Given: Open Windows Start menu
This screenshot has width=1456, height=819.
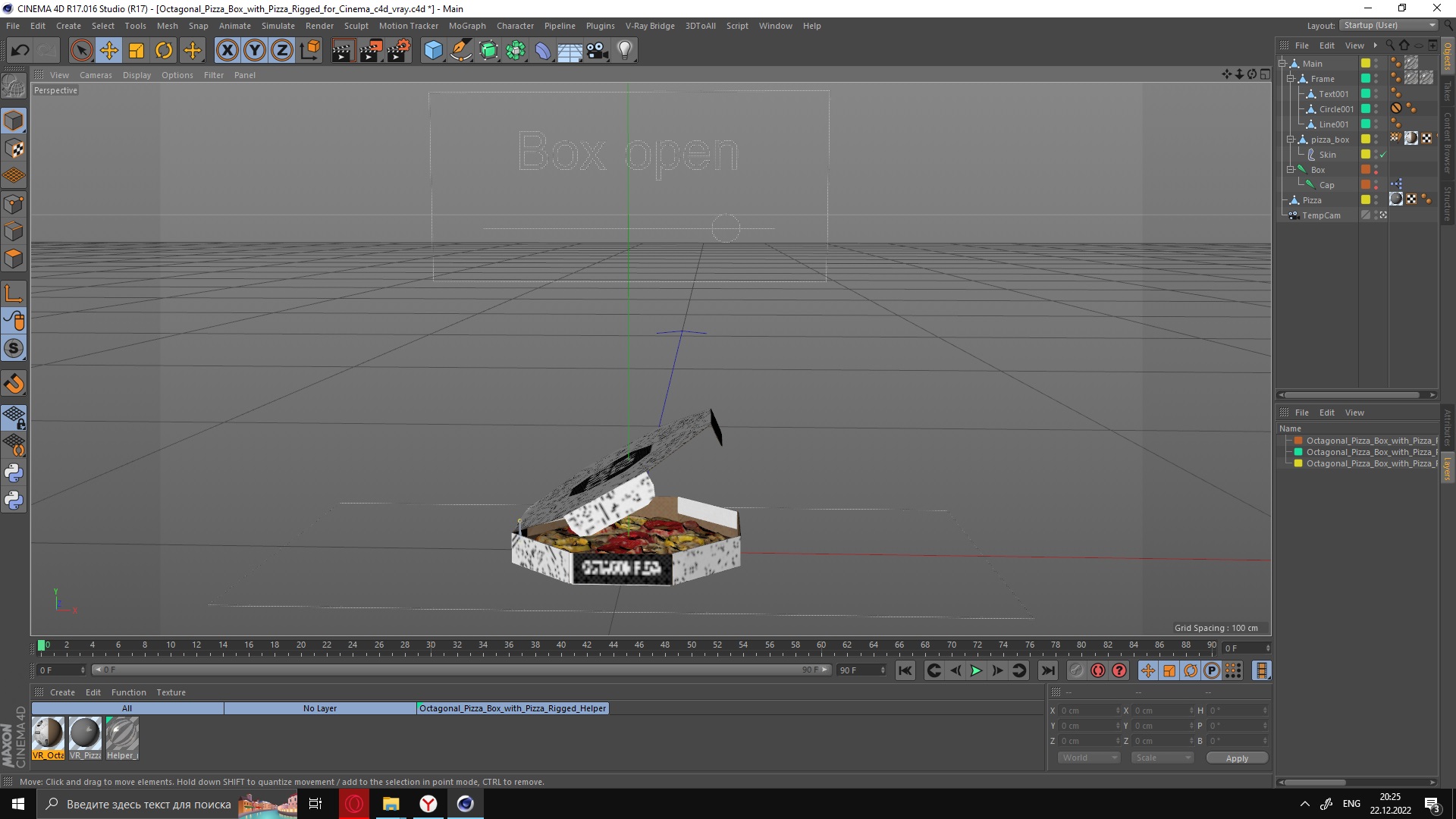Looking at the screenshot, I should 18,804.
